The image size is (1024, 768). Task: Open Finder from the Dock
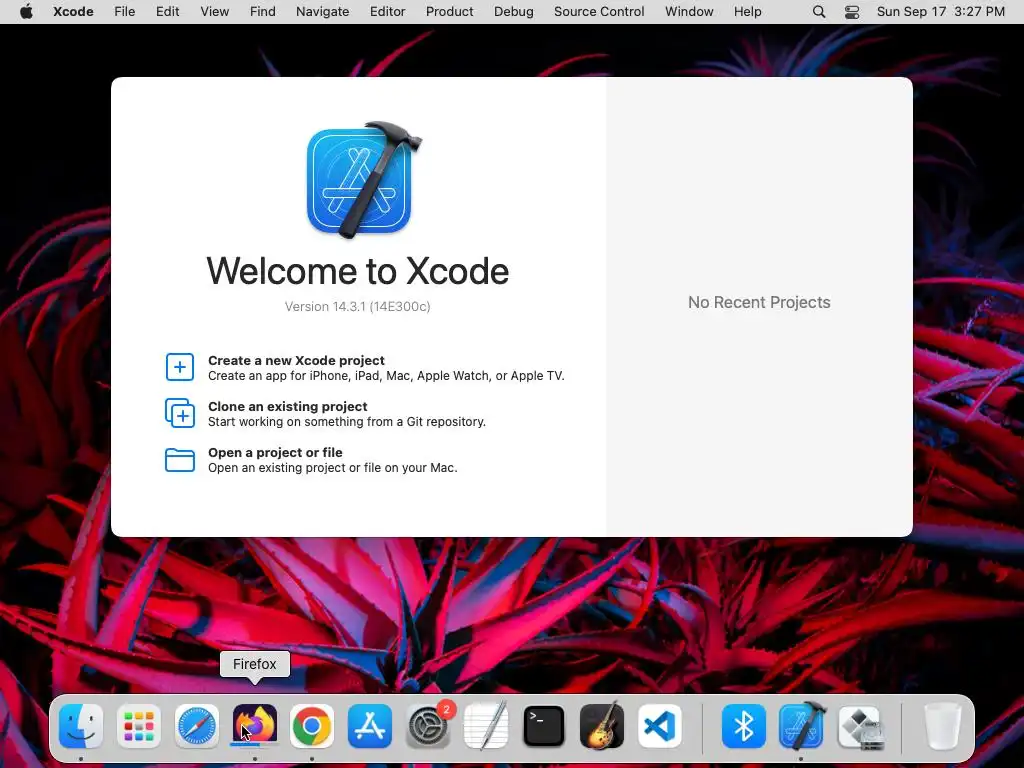click(x=81, y=726)
